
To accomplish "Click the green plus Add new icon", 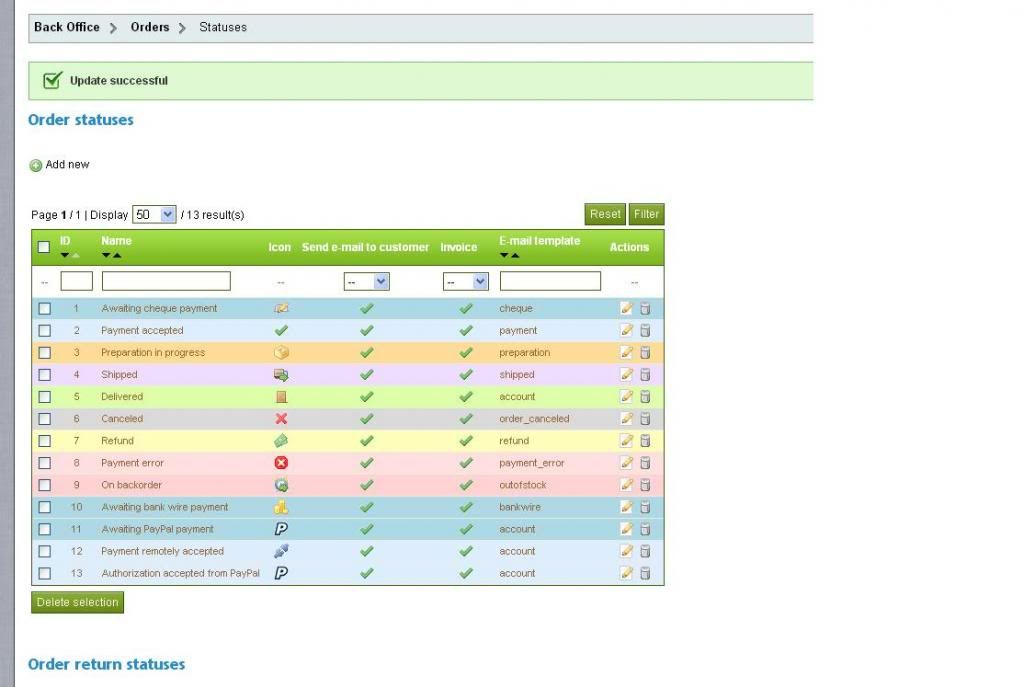I will [36, 165].
